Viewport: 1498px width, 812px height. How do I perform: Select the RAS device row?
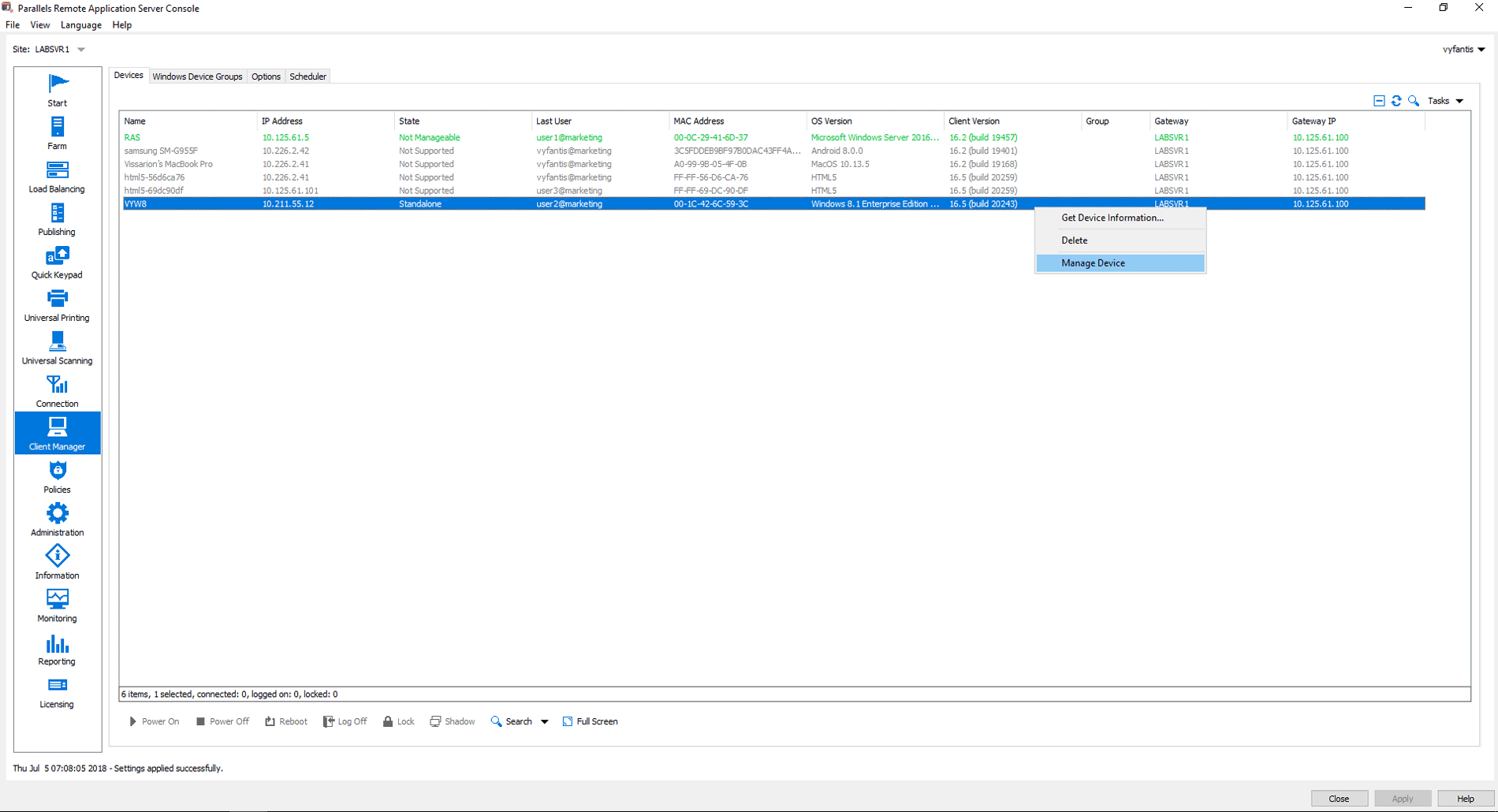pyautogui.click(x=773, y=137)
